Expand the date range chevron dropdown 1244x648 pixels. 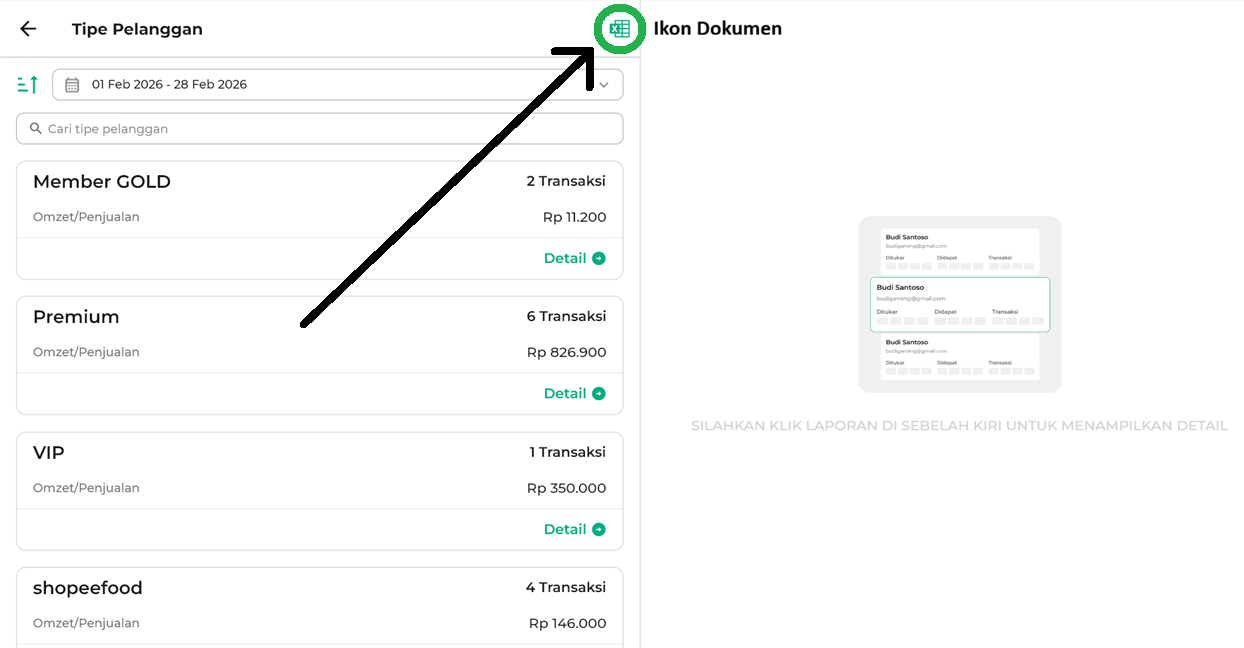pos(603,85)
